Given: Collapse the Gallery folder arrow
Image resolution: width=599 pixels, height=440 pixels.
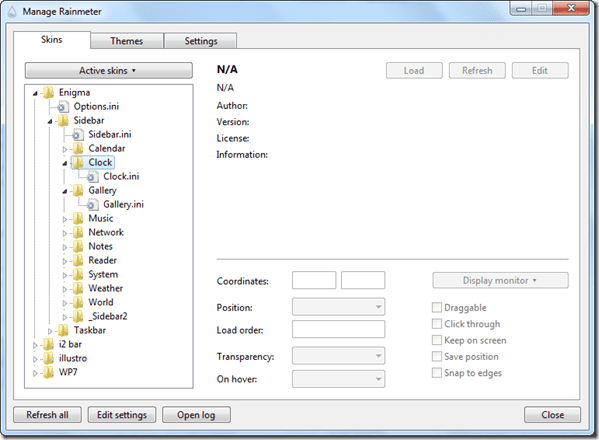Looking at the screenshot, I should pyautogui.click(x=65, y=191).
